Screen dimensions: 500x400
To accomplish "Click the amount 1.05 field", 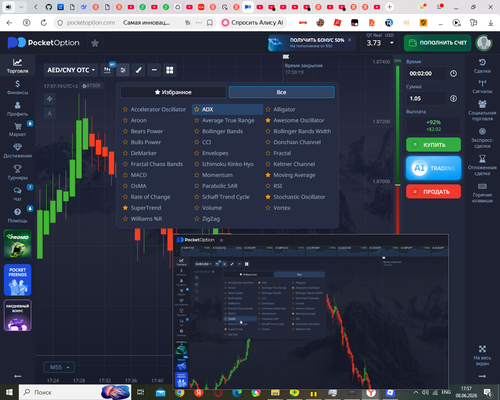I will coord(427,98).
